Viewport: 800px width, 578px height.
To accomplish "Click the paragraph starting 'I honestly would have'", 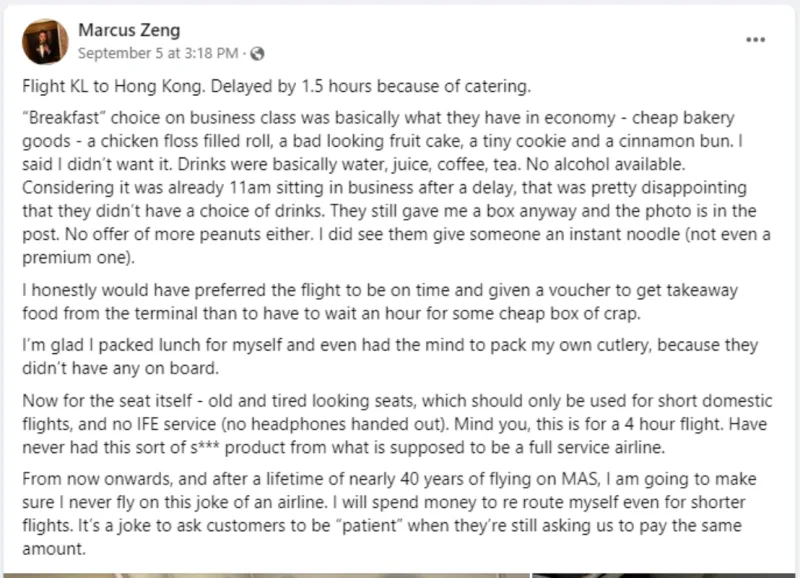I will pyautogui.click(x=380, y=301).
